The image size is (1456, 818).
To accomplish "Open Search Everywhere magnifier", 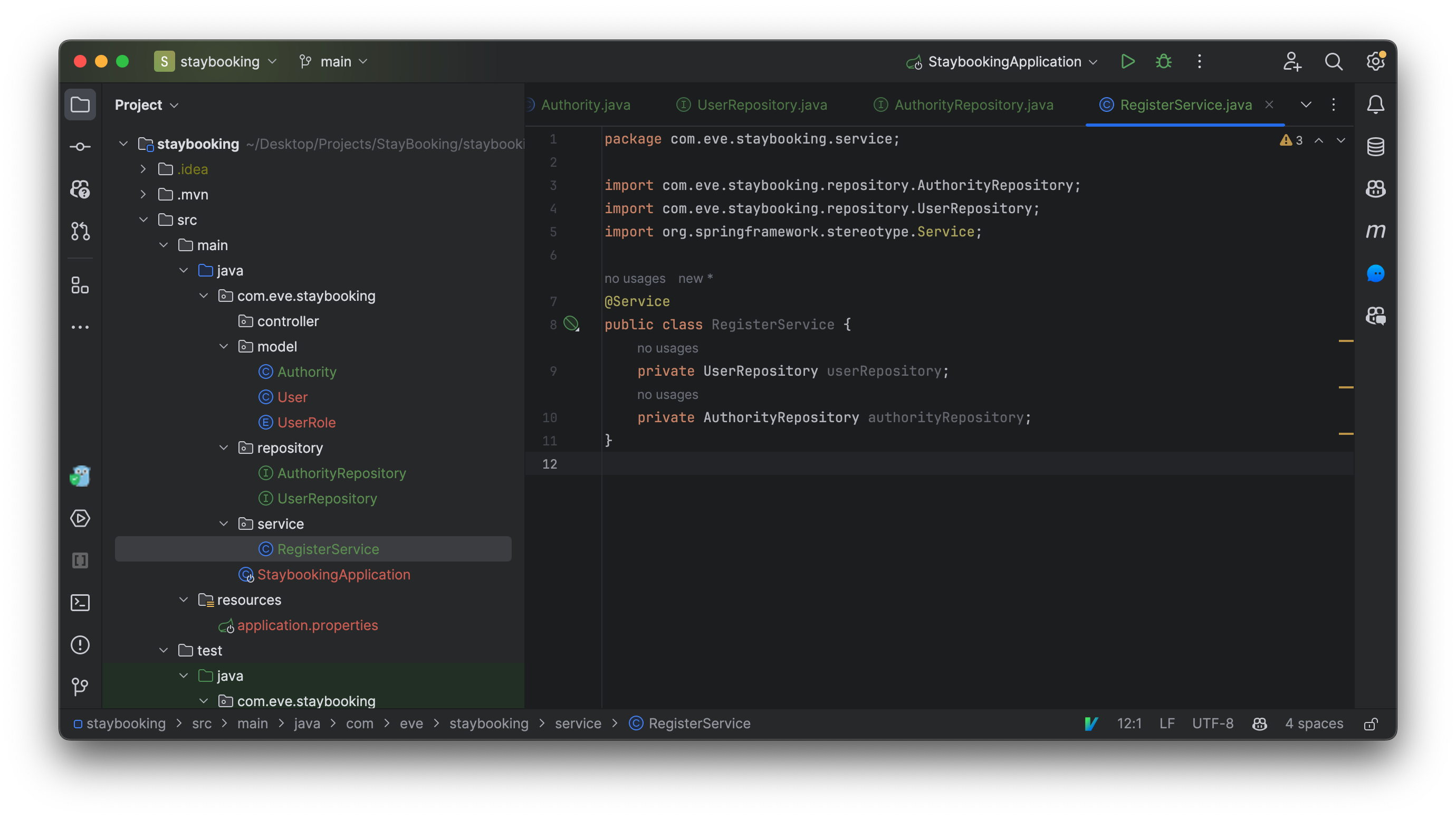I will pos(1334,61).
